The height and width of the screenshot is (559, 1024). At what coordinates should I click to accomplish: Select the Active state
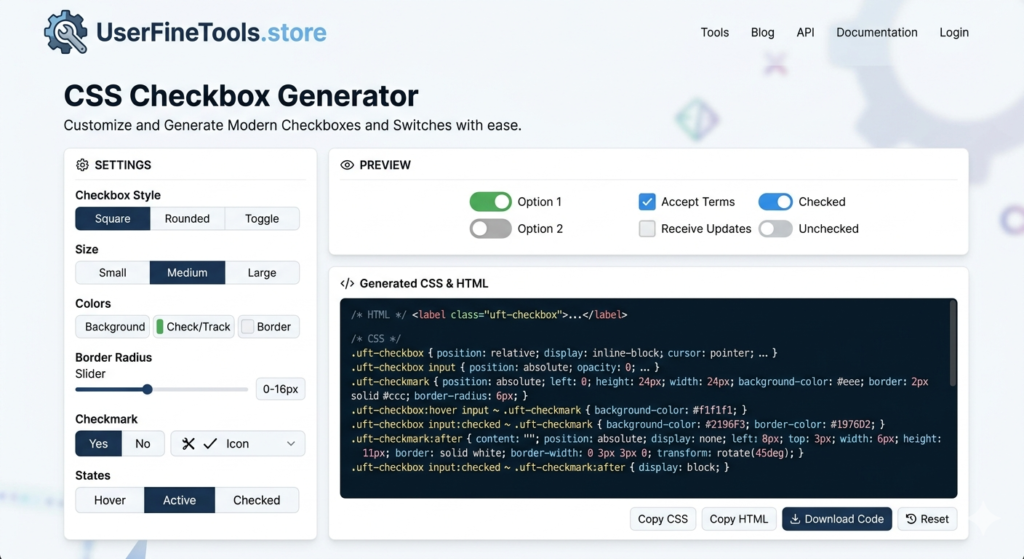coord(180,500)
